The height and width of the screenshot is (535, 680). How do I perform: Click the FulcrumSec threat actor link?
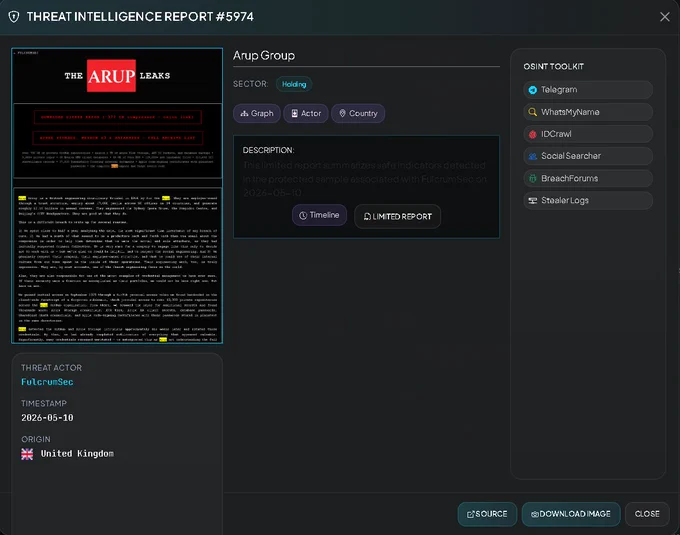pyautogui.click(x=47, y=382)
